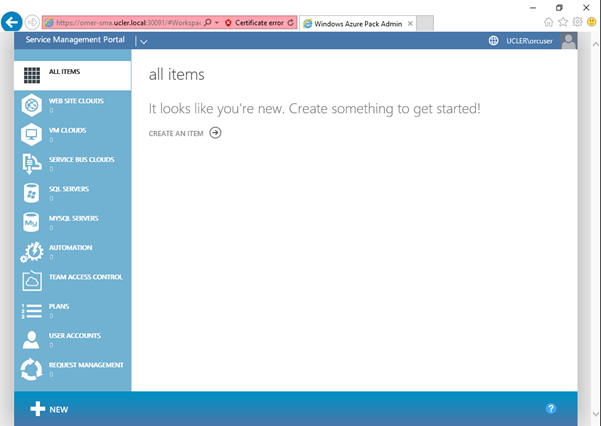Open Service Bus Clouds icon
601x426 pixels.
31,164
